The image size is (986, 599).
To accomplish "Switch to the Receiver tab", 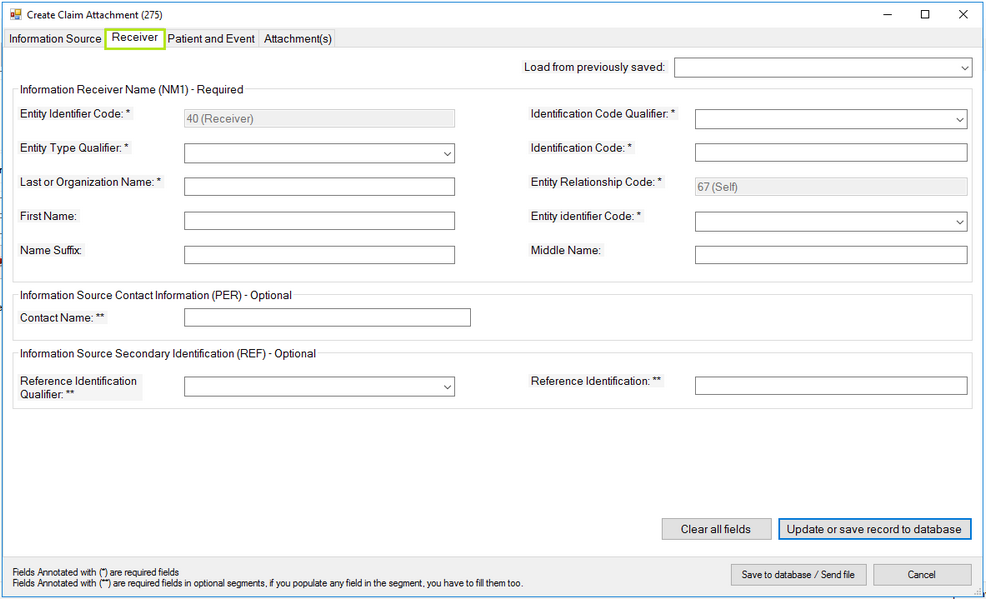I will point(134,39).
